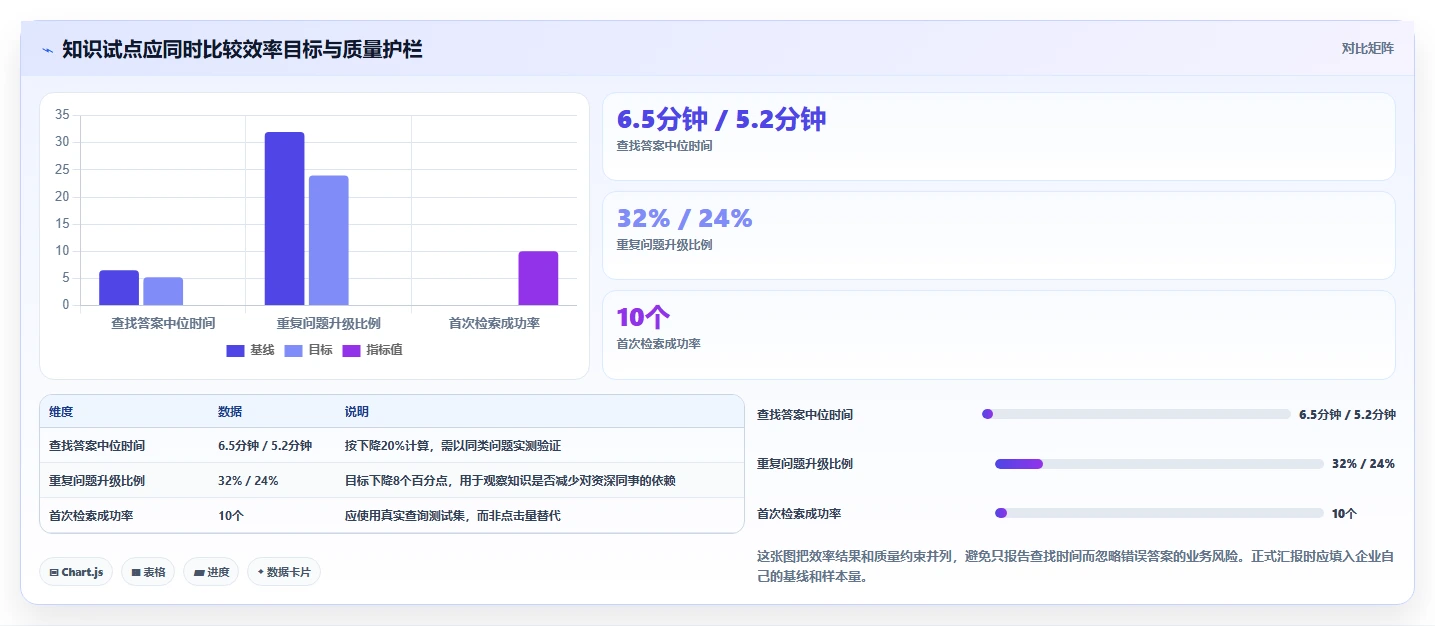This screenshot has width=1435, height=626.
Task: Click the 数据卡片 chip sparkle icon
Action: pyautogui.click(x=260, y=572)
